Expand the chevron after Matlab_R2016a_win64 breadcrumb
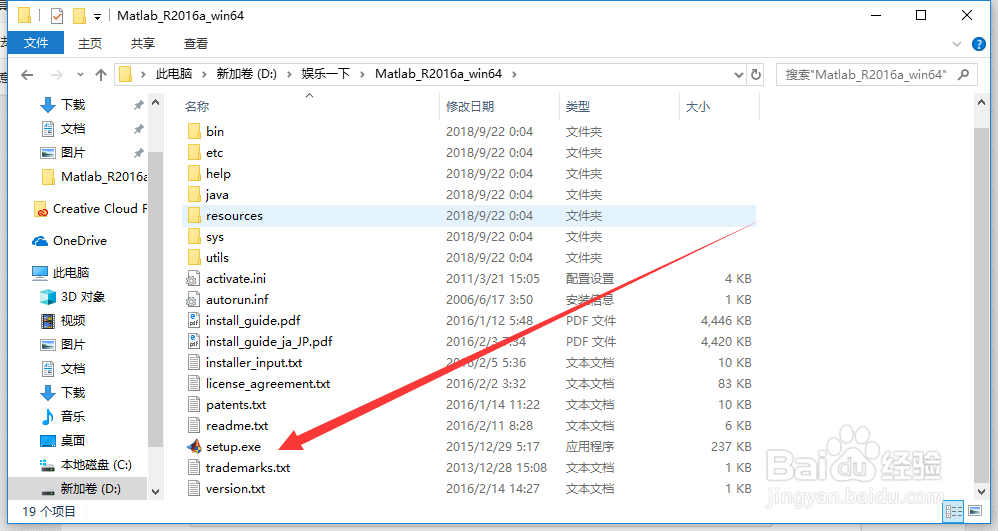 [x=514, y=74]
